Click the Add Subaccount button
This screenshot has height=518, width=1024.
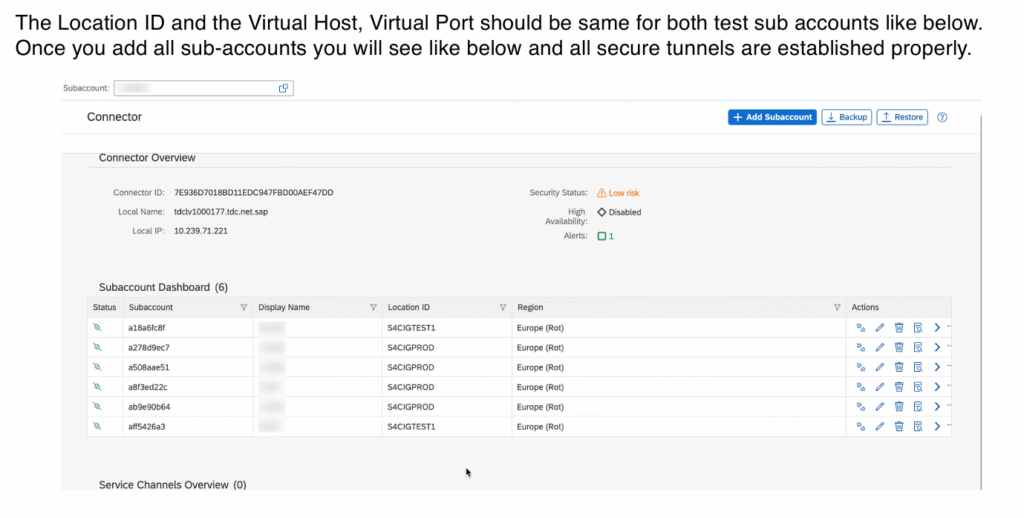point(771,117)
